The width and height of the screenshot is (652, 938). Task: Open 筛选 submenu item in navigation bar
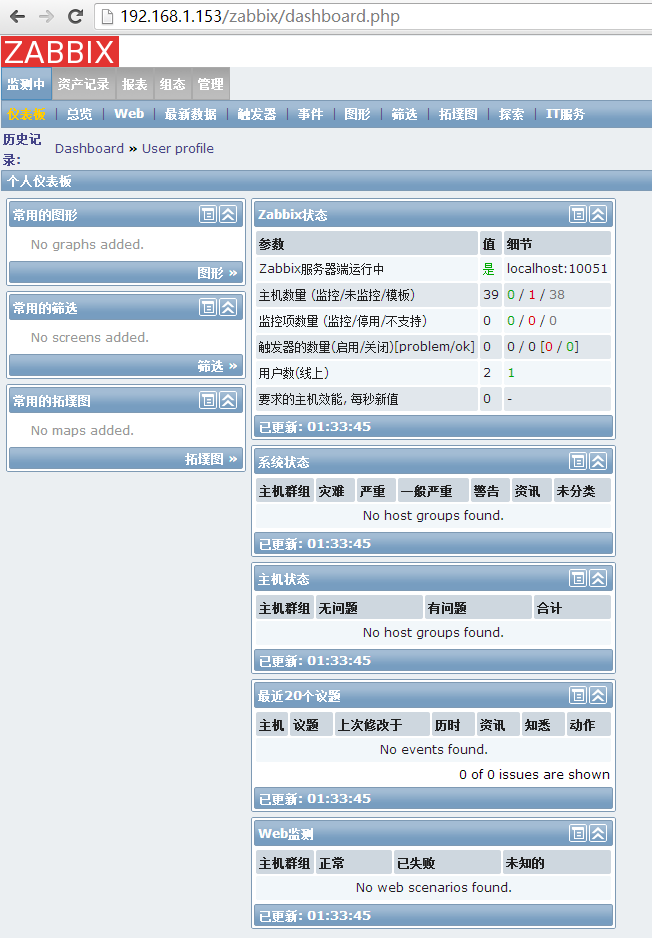(x=404, y=114)
